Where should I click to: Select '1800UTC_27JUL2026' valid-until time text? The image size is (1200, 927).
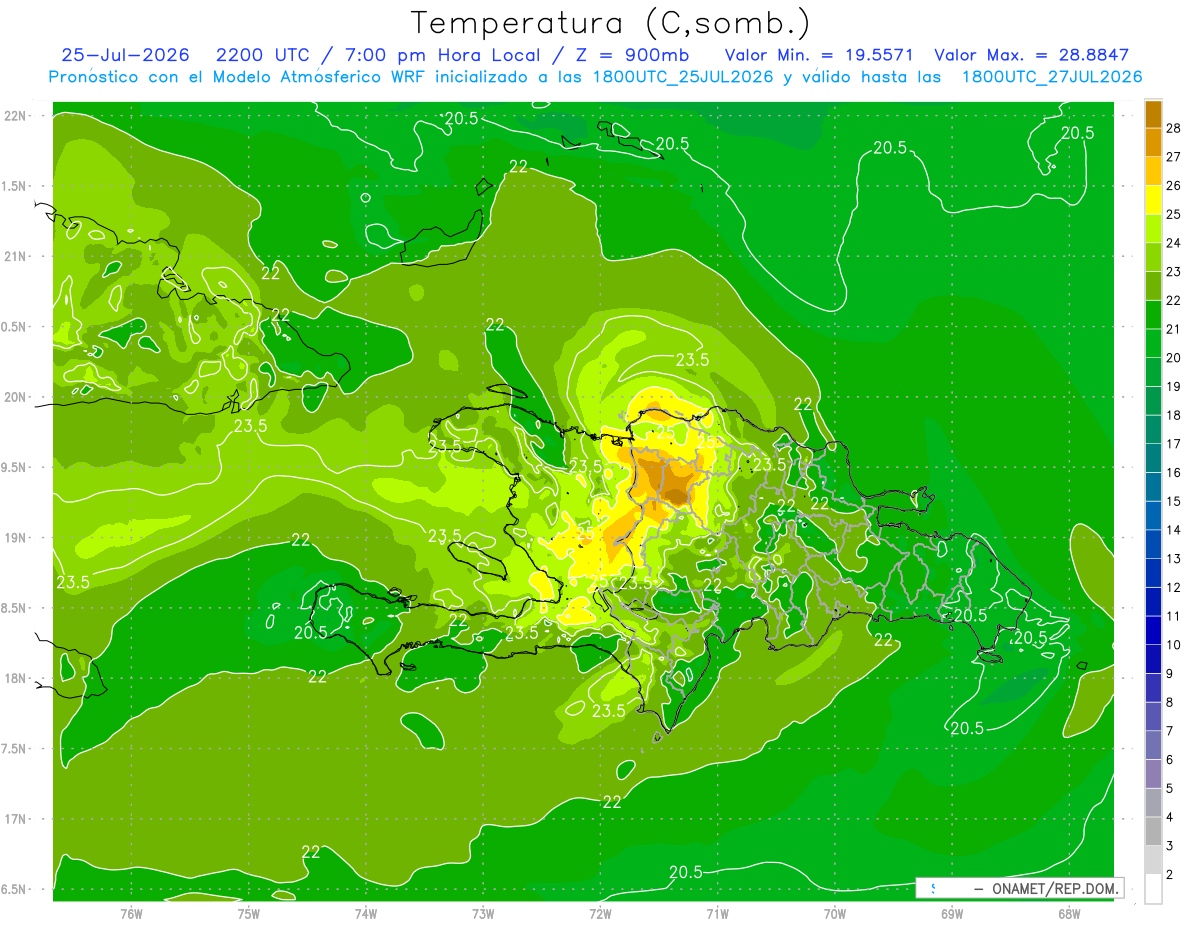tap(1052, 77)
